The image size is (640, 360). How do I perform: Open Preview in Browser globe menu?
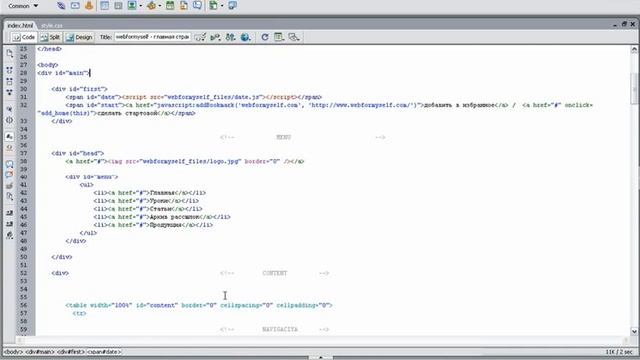(x=245, y=37)
